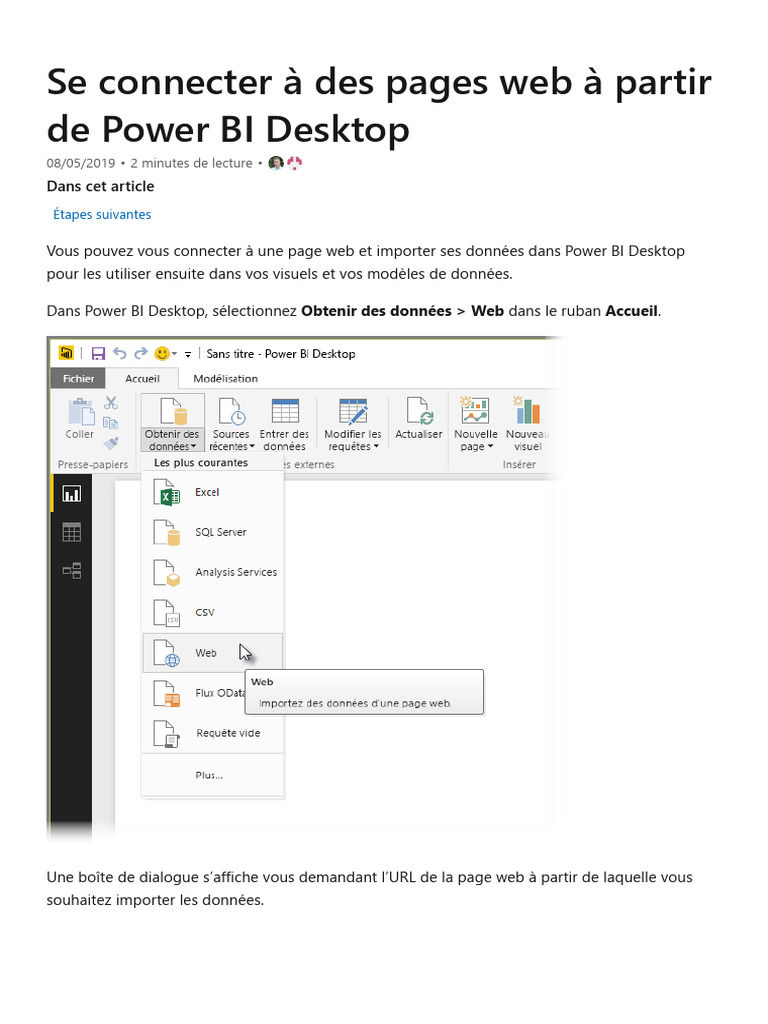
Task: Click the Nouveau visuel label
Action: click(527, 440)
